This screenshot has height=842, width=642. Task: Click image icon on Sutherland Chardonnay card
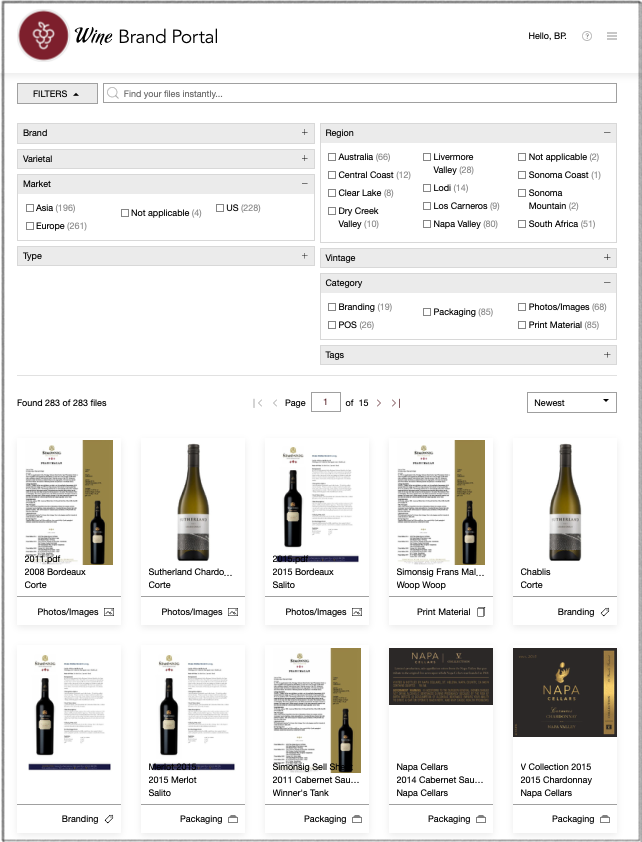tap(233, 612)
